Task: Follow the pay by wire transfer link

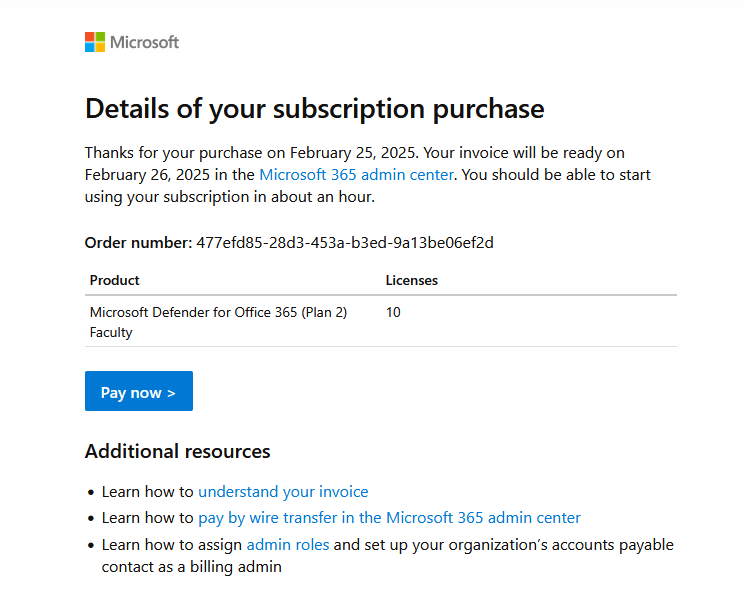Action: point(389,518)
